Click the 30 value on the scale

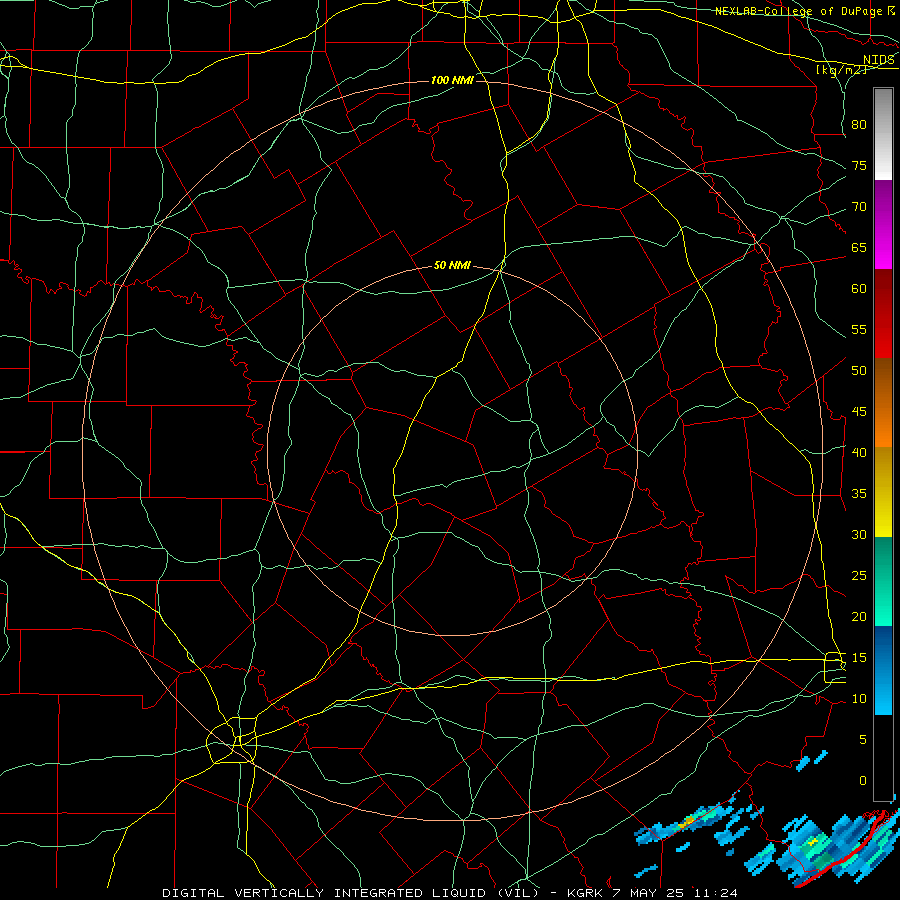859,535
